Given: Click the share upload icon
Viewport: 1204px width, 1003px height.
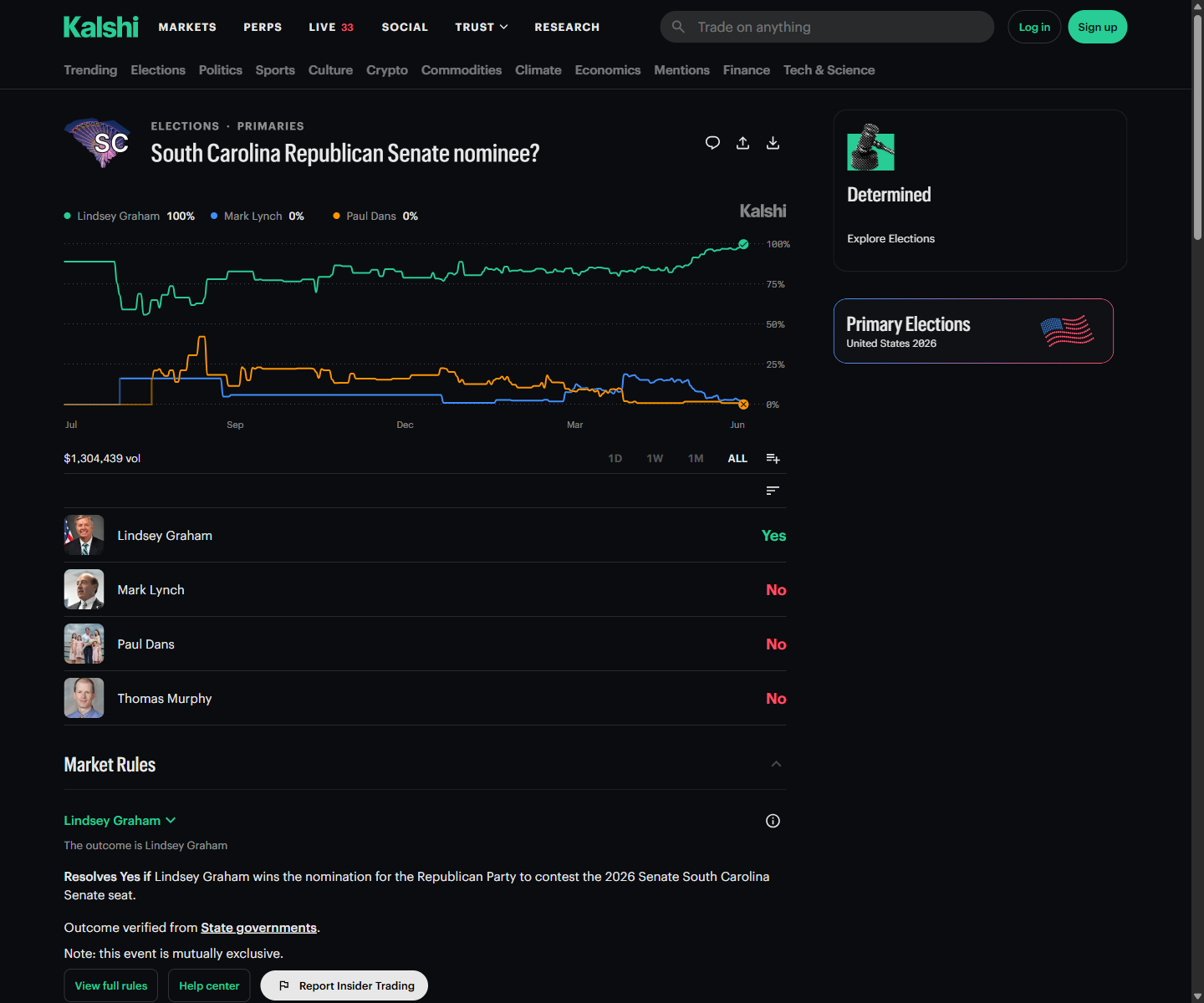Looking at the screenshot, I should pos(742,143).
